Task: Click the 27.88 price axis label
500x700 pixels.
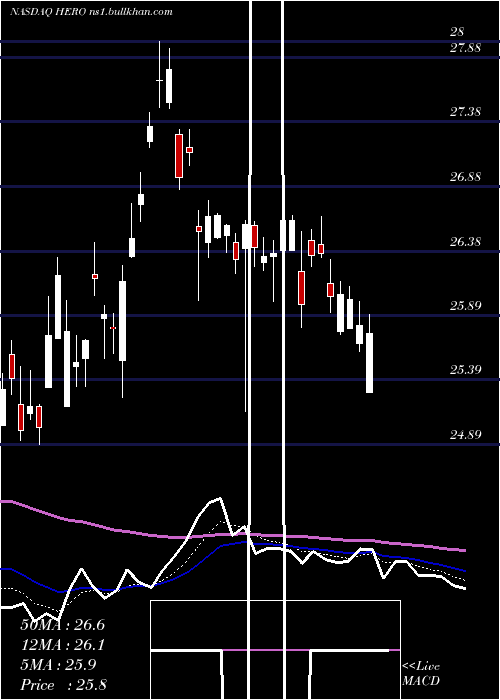Action: click(x=465, y=48)
